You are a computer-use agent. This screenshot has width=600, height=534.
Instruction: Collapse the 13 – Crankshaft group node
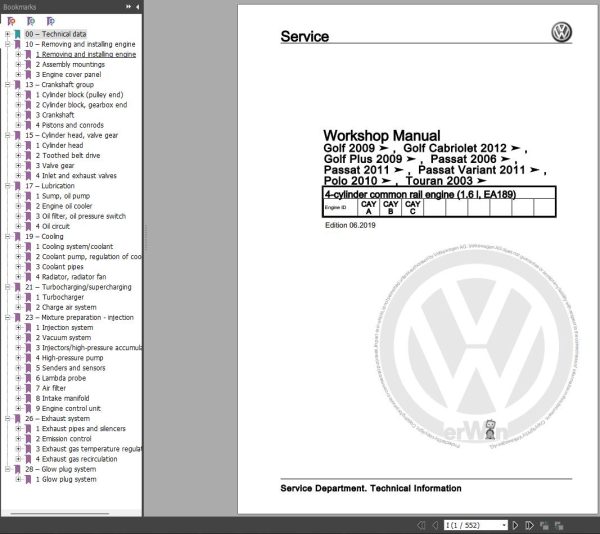coord(7,85)
